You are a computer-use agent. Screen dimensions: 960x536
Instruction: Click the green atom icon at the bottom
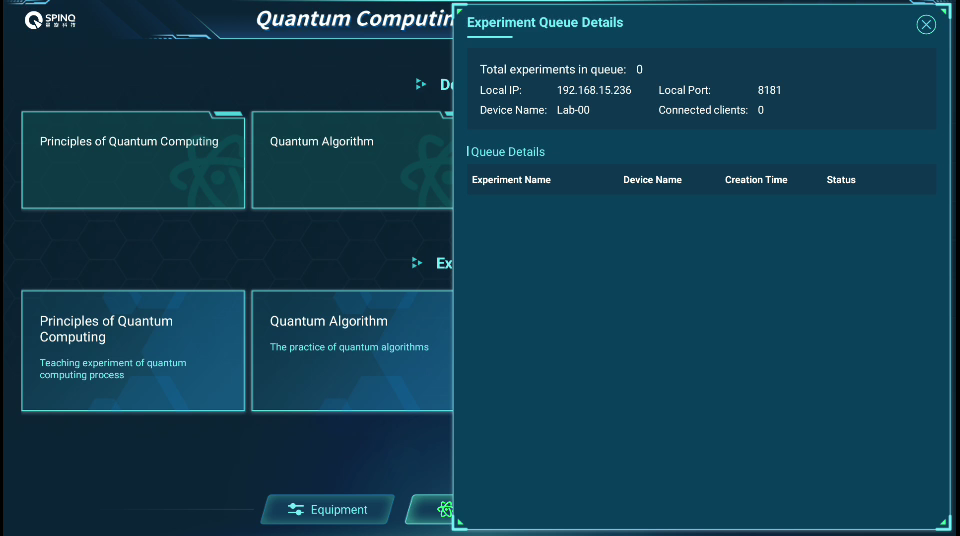coord(444,510)
